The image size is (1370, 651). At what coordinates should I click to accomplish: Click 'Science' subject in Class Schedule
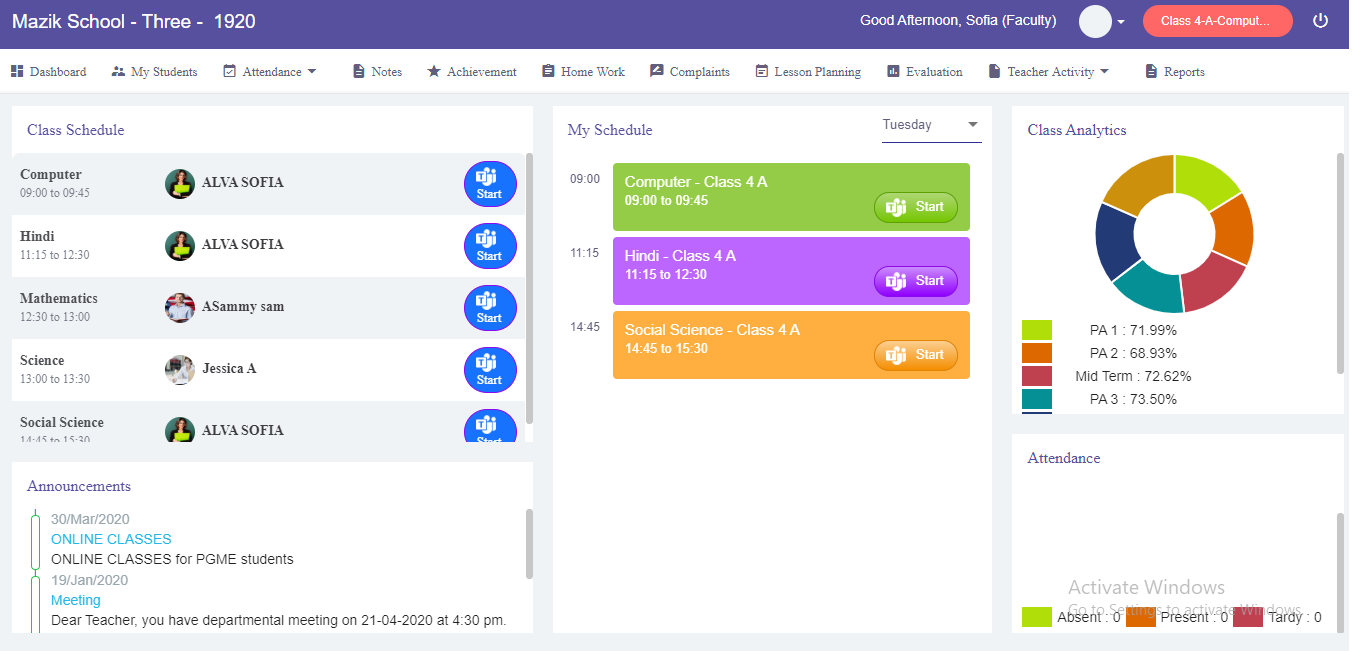[42, 360]
